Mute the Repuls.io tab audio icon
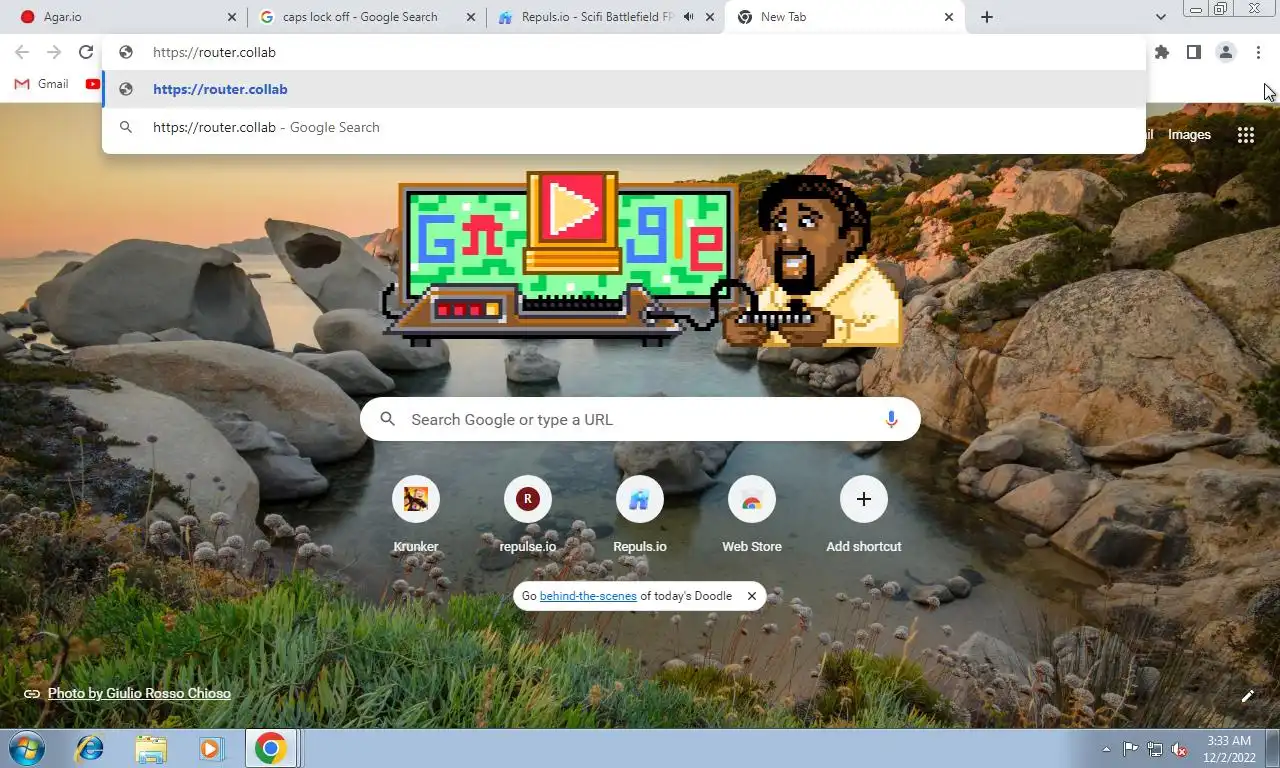Image resolution: width=1280 pixels, height=768 pixels. click(688, 17)
